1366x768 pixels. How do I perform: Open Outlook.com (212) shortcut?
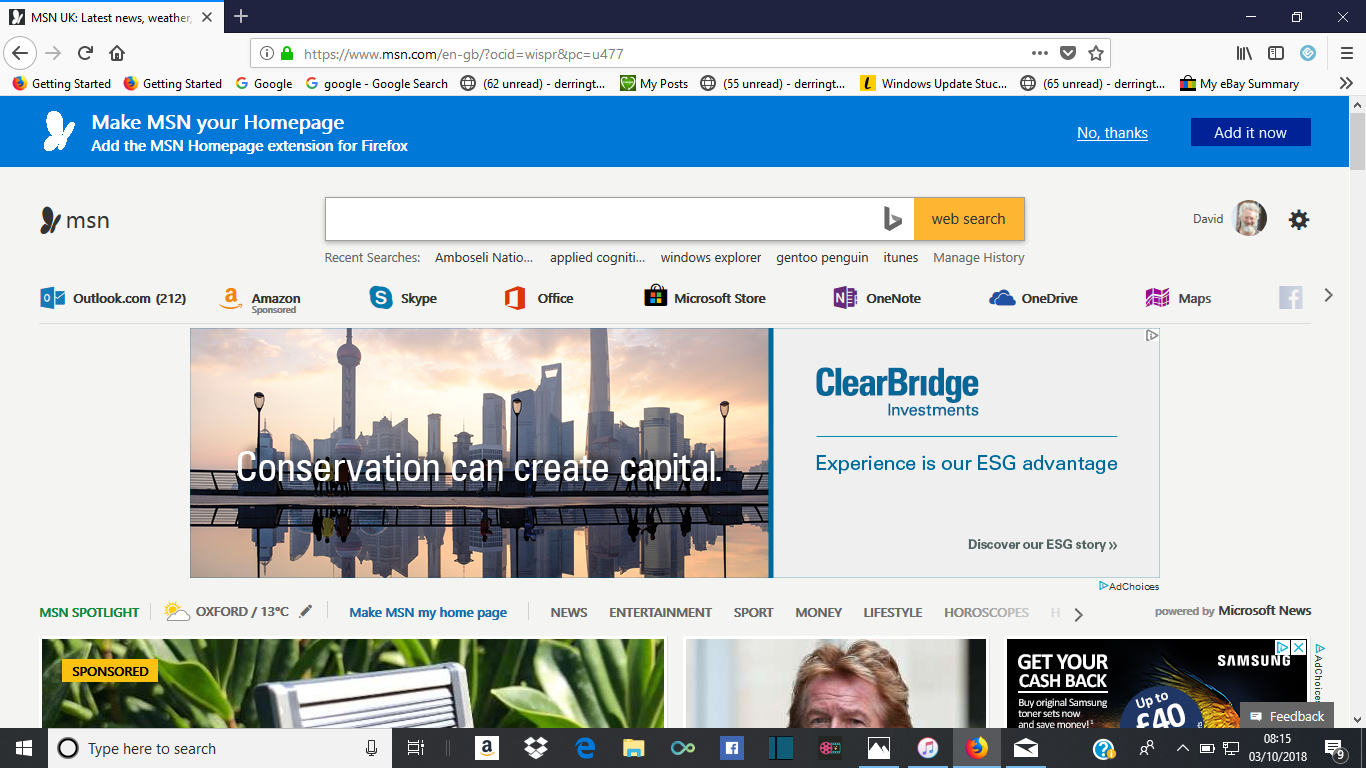click(113, 298)
